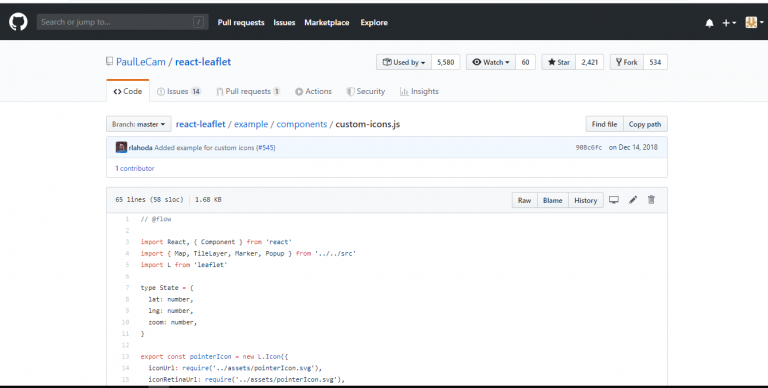Screen dimensions: 768x388
Task: Open the GitHub home logo
Action: coord(18,22)
